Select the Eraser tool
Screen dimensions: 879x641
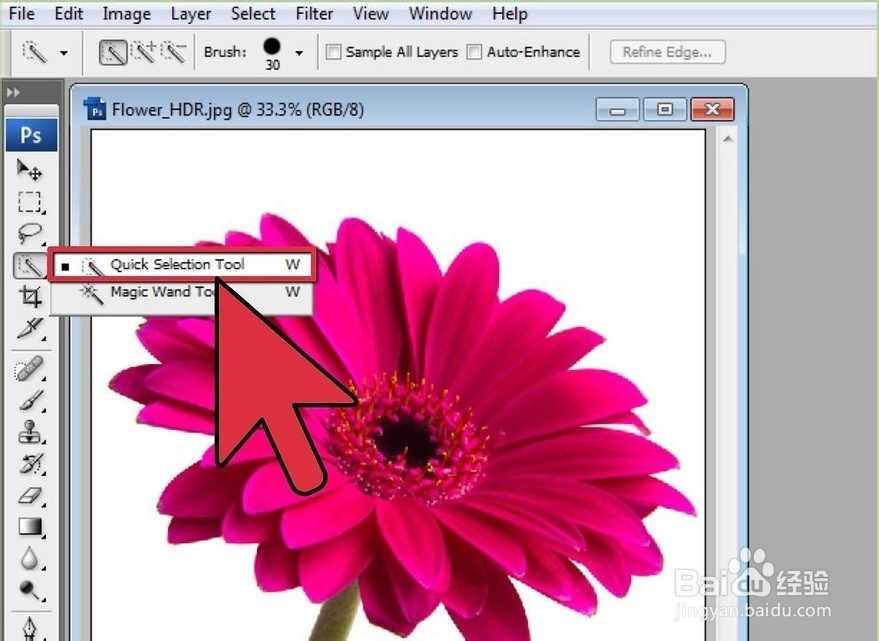click(29, 496)
